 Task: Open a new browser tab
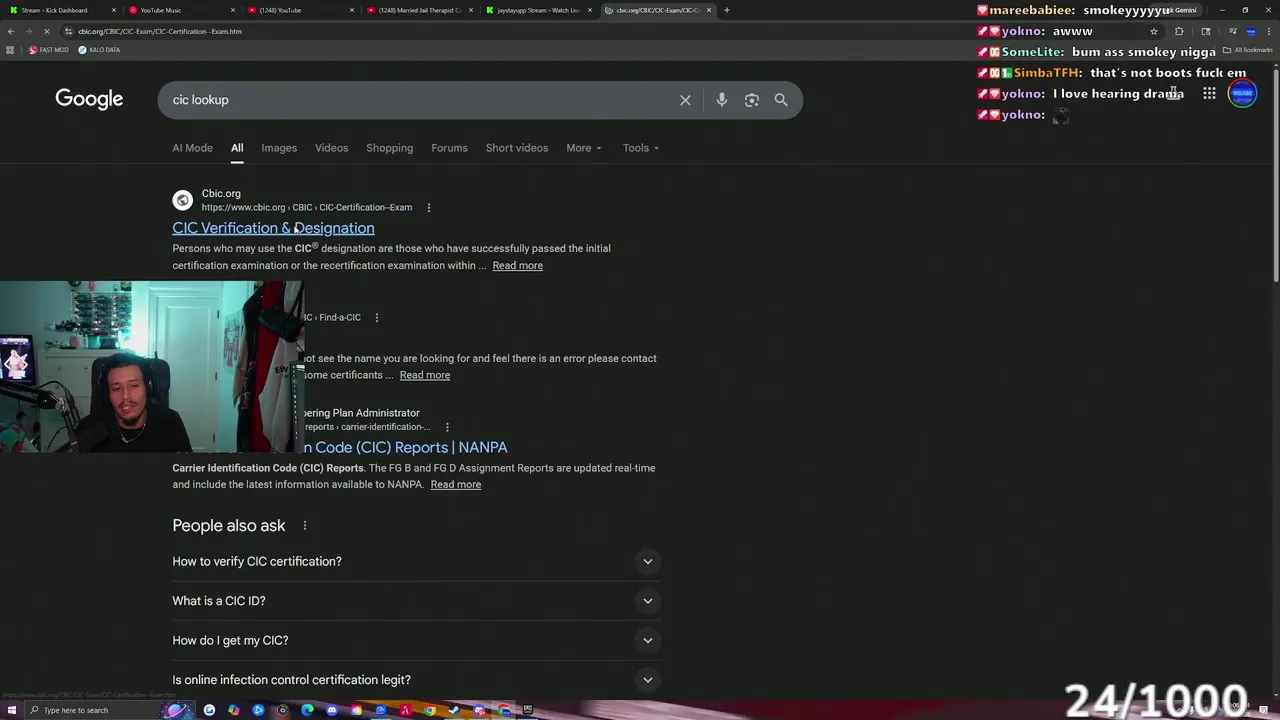pyautogui.click(x=726, y=10)
